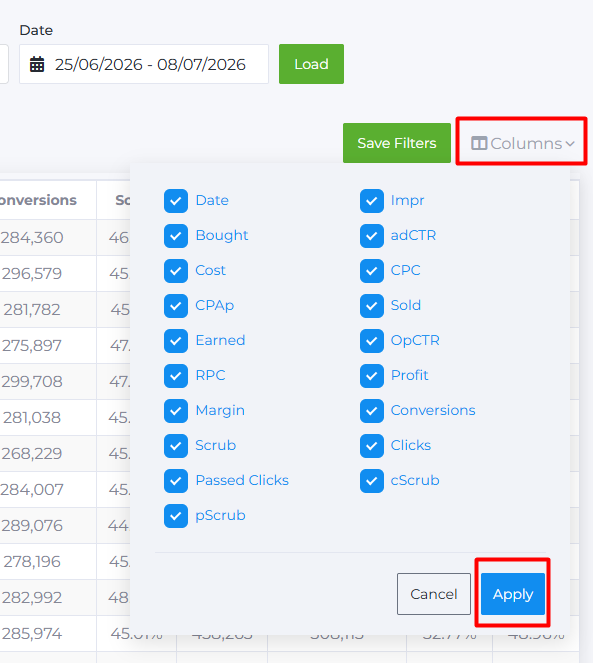Image resolution: width=593 pixels, height=663 pixels.
Task: Click the Conversions table column header
Action: [38, 200]
